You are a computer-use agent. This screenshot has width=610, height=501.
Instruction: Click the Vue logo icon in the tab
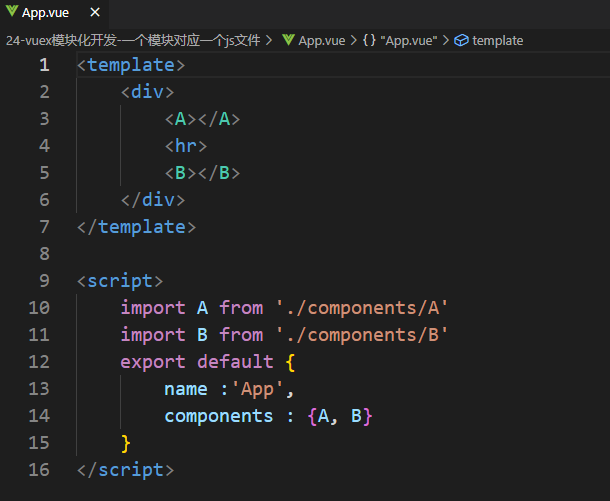pos(12,12)
